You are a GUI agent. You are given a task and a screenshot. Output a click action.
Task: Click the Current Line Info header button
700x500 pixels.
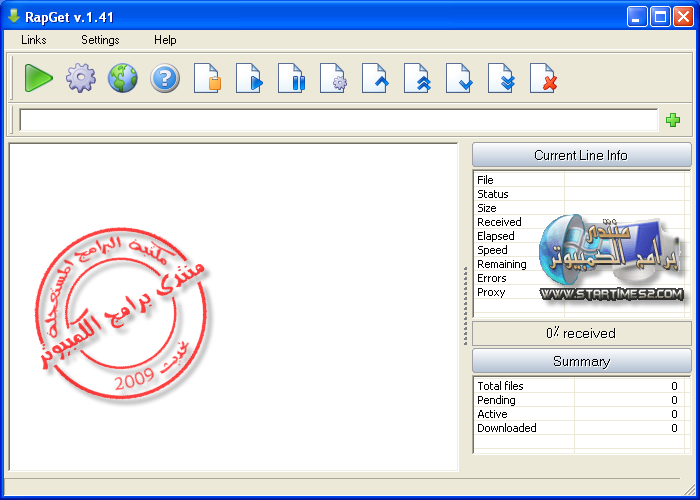click(x=581, y=155)
